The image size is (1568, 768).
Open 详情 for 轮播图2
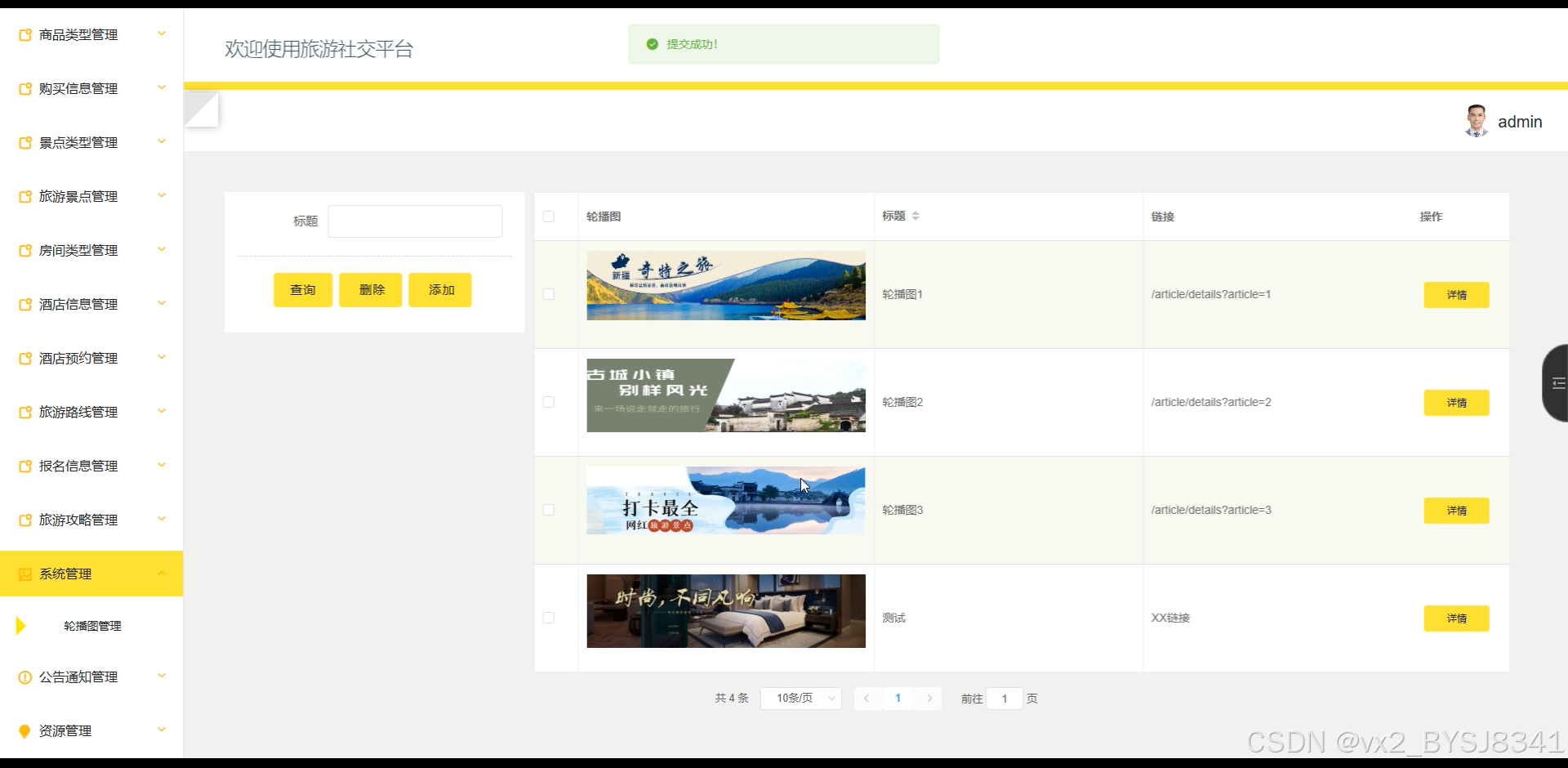1456,403
